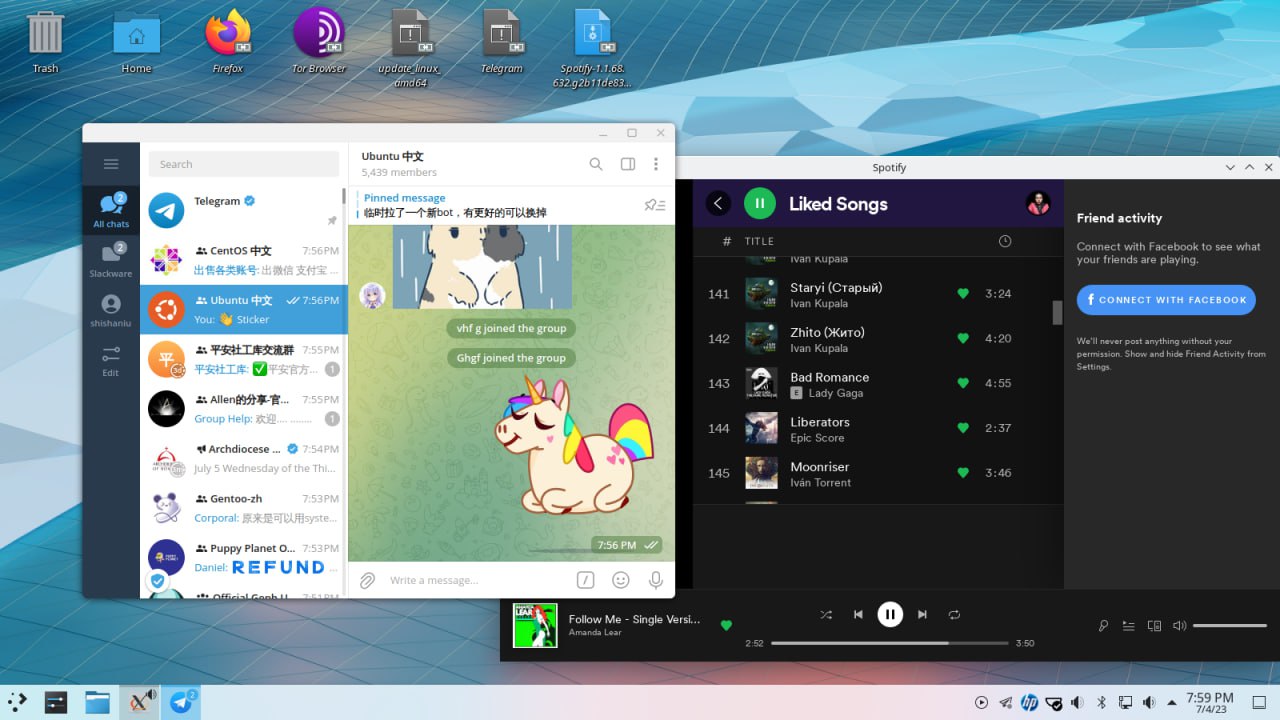Image resolution: width=1280 pixels, height=720 pixels.
Task: Open the KDE application launcher
Action: [19, 702]
